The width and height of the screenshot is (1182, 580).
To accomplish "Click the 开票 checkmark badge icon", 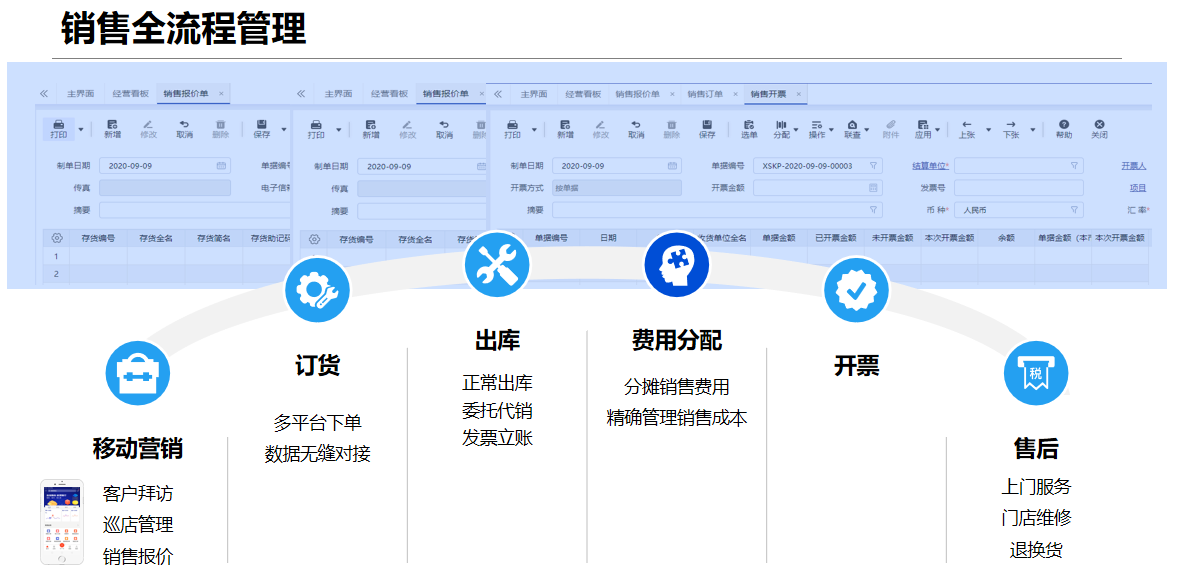I will [856, 290].
